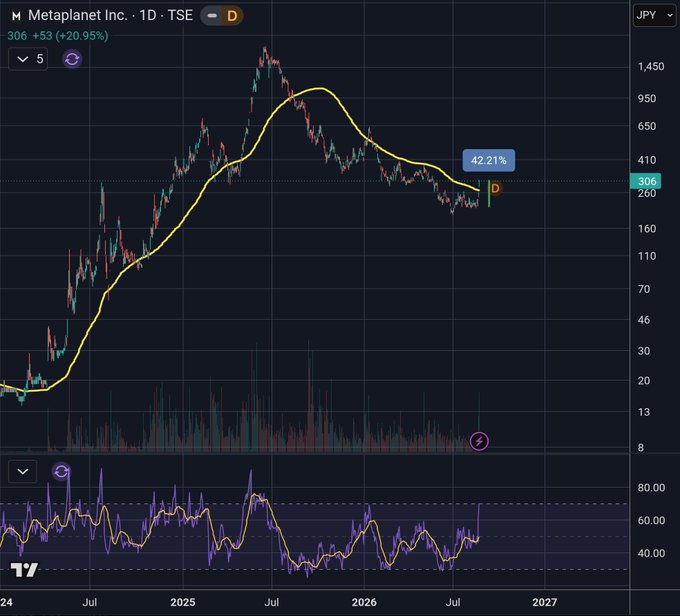Click the 30 price axis label

tap(644, 351)
